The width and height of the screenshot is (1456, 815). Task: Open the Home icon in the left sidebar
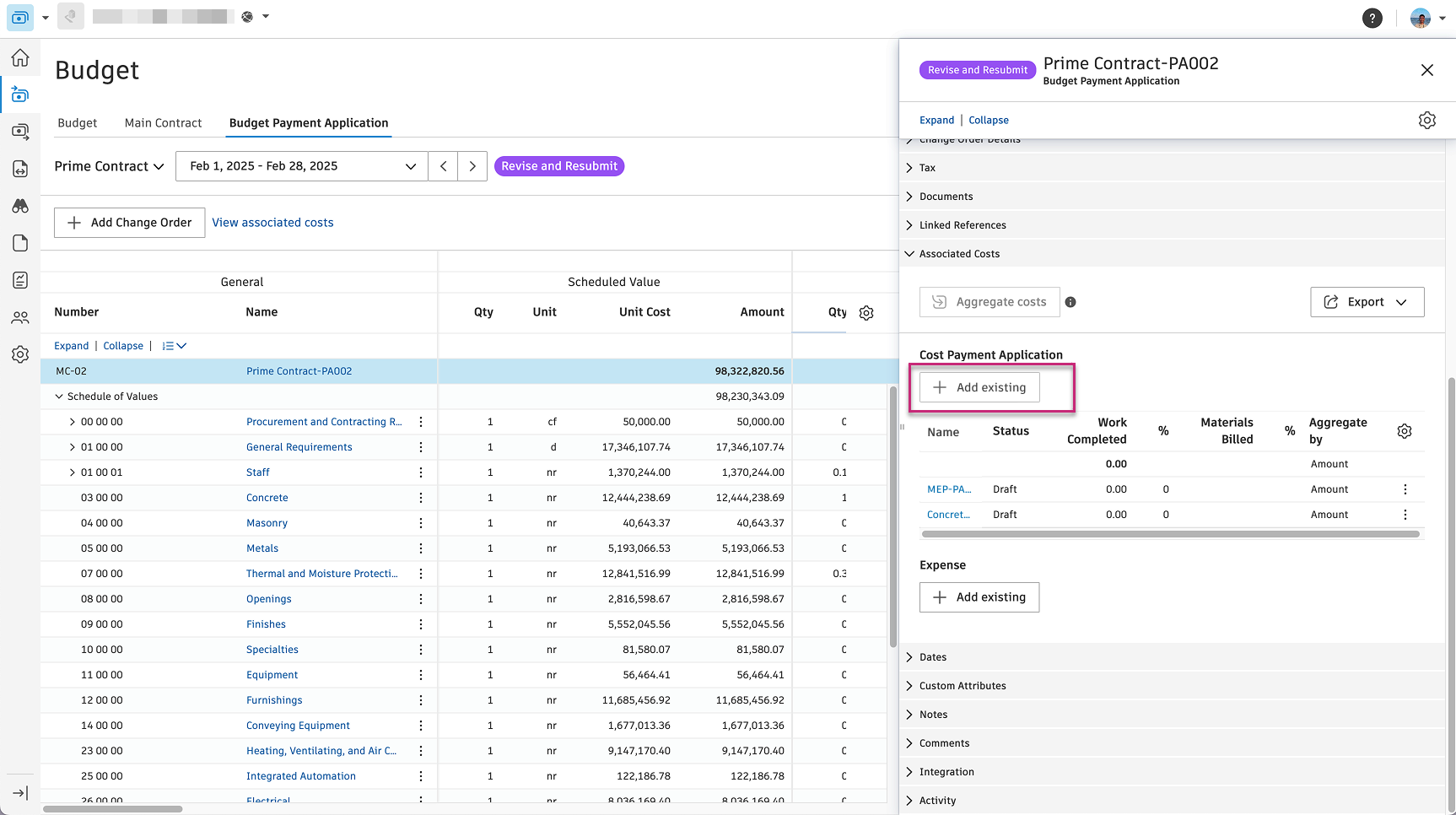tap(20, 57)
